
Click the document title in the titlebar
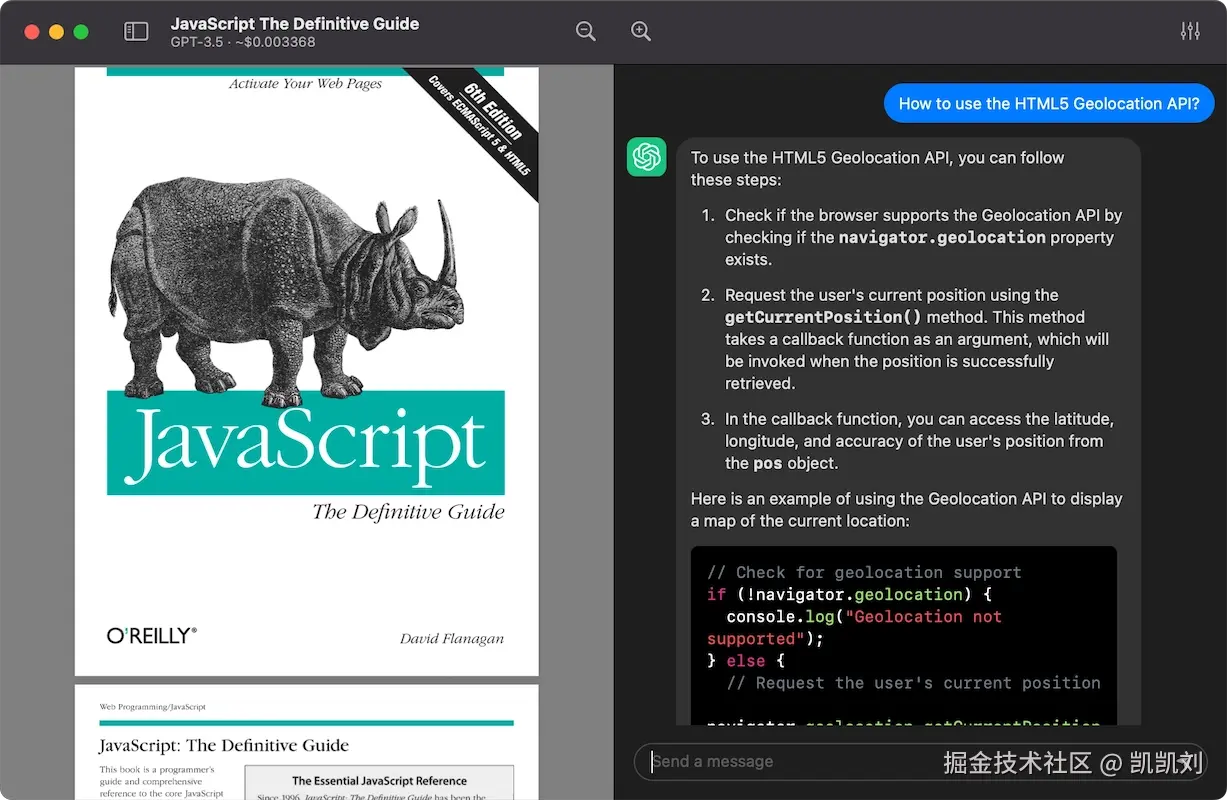coord(295,24)
